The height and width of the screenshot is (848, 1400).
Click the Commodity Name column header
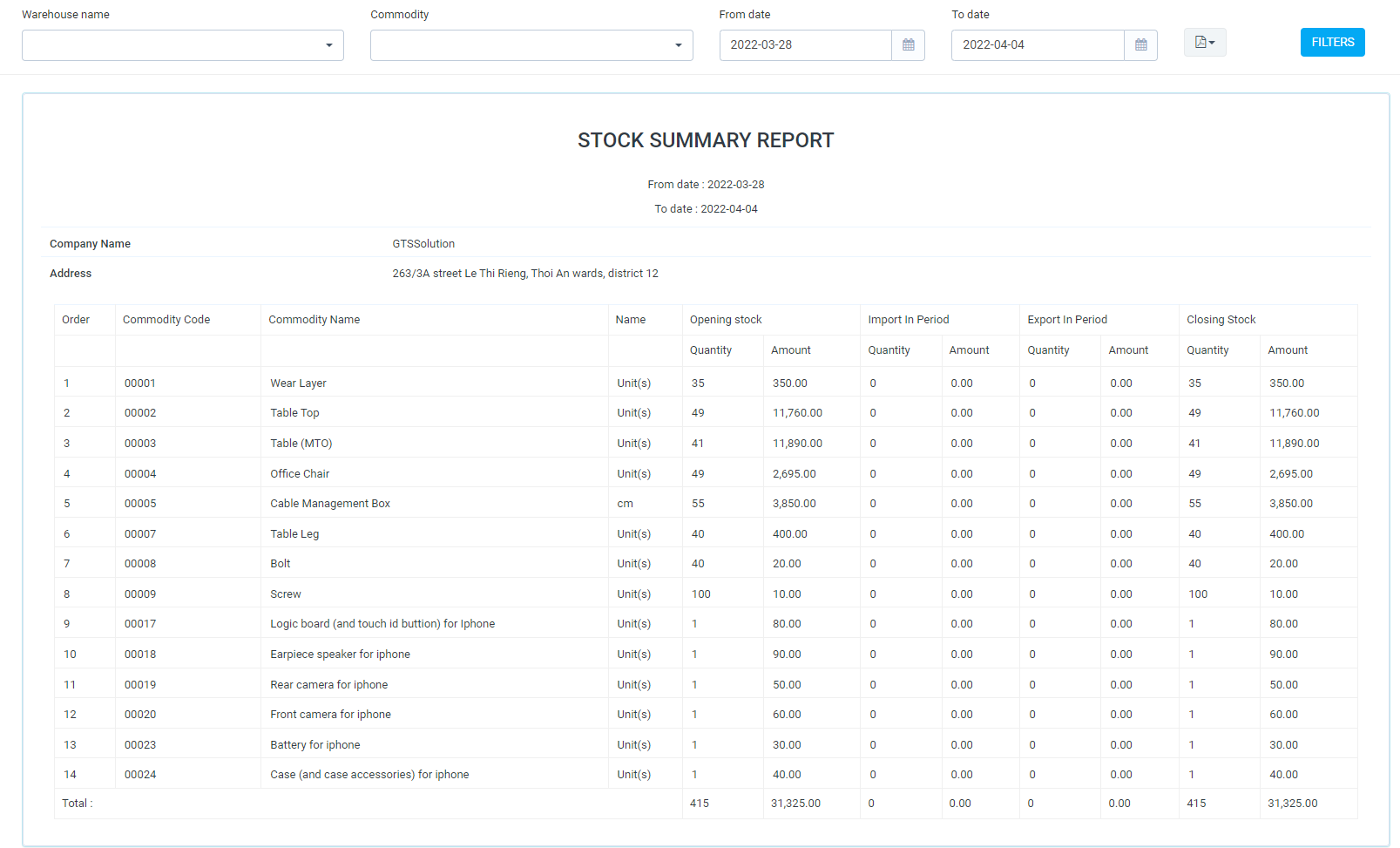click(x=314, y=320)
